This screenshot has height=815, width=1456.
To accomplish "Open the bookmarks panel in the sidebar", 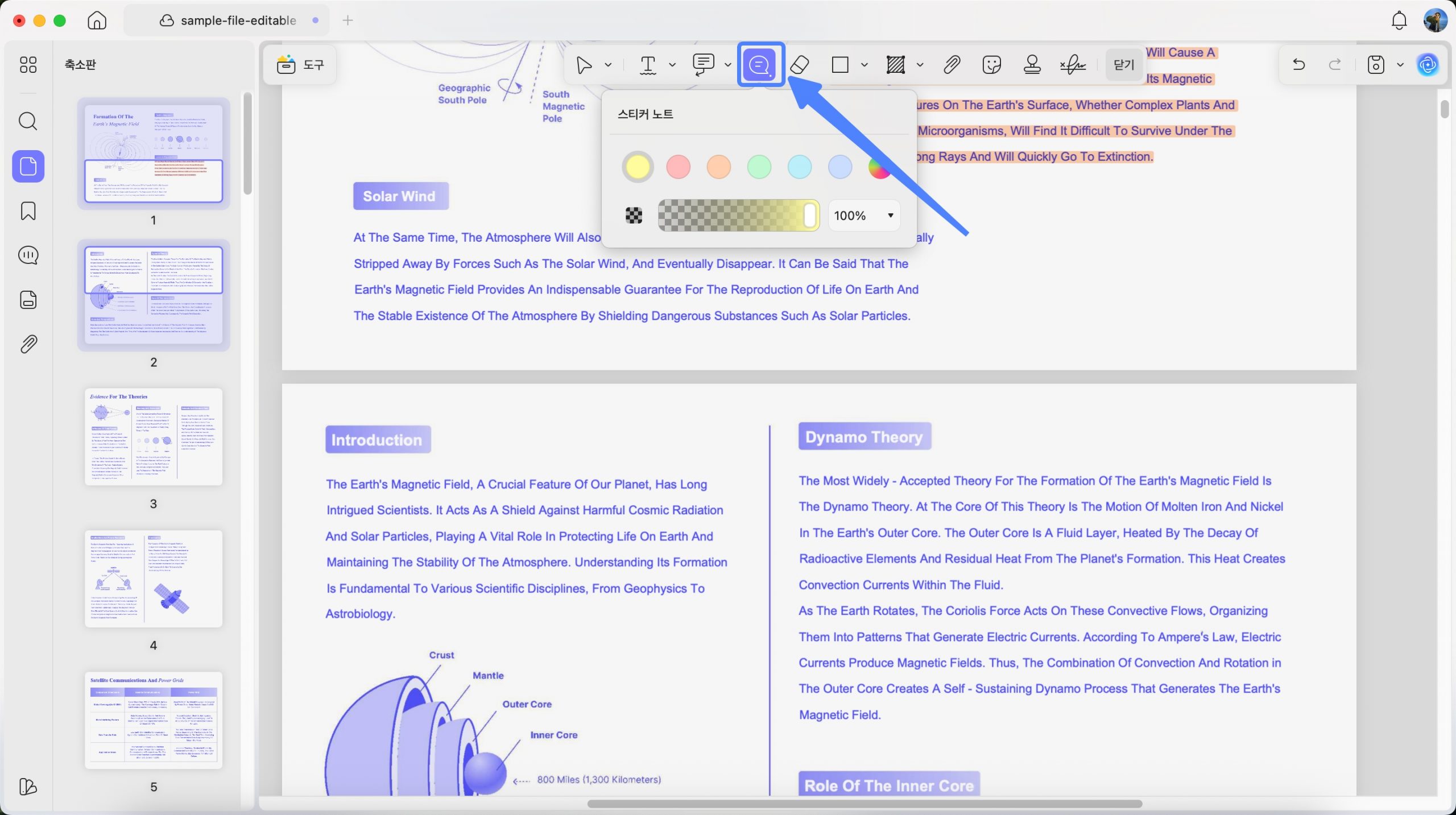I will [28, 211].
